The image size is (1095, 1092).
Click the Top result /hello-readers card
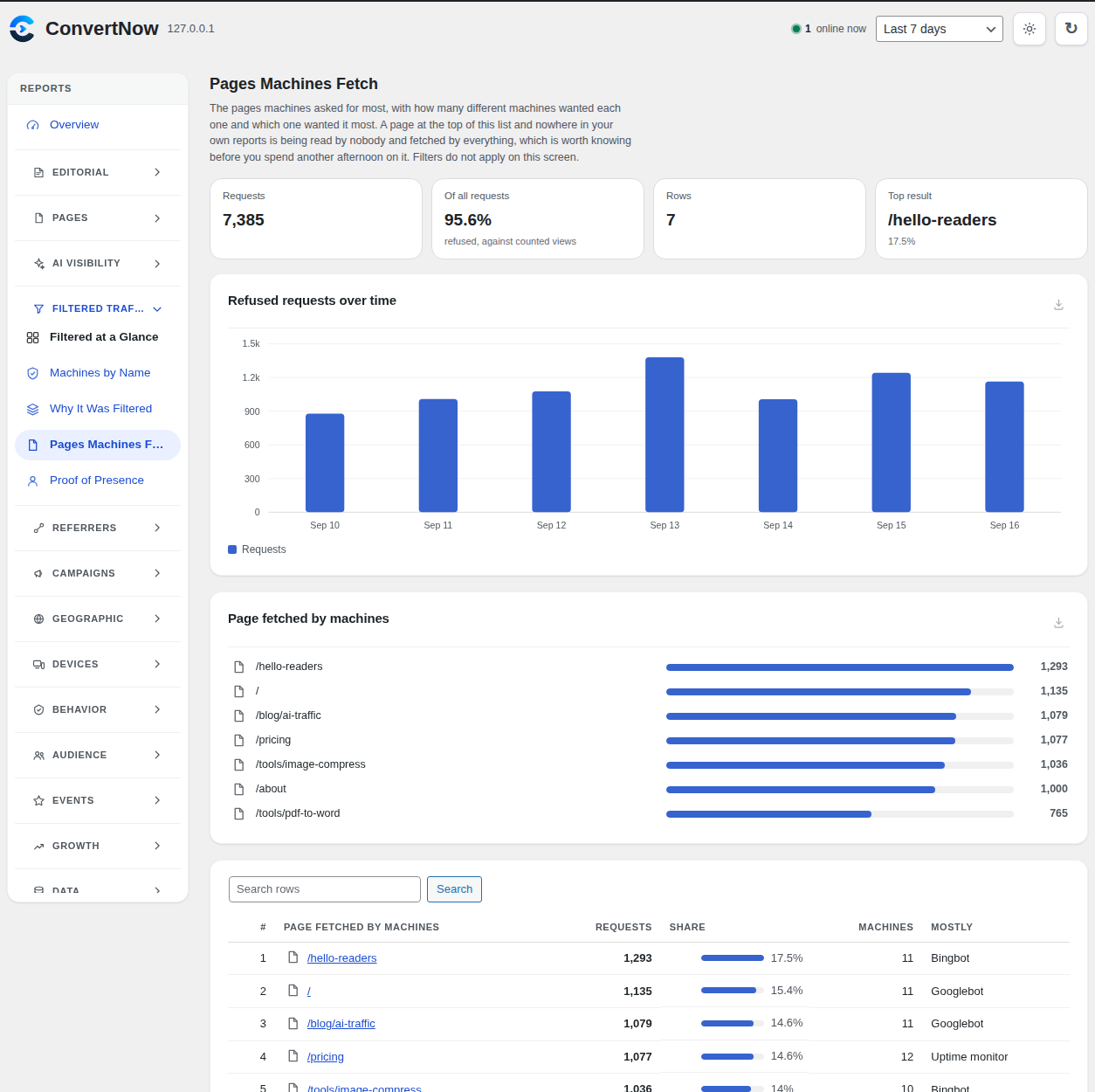point(981,219)
